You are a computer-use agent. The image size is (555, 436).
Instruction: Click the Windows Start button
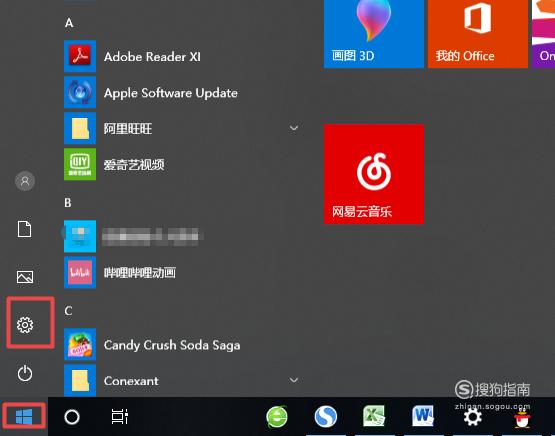[24, 416]
